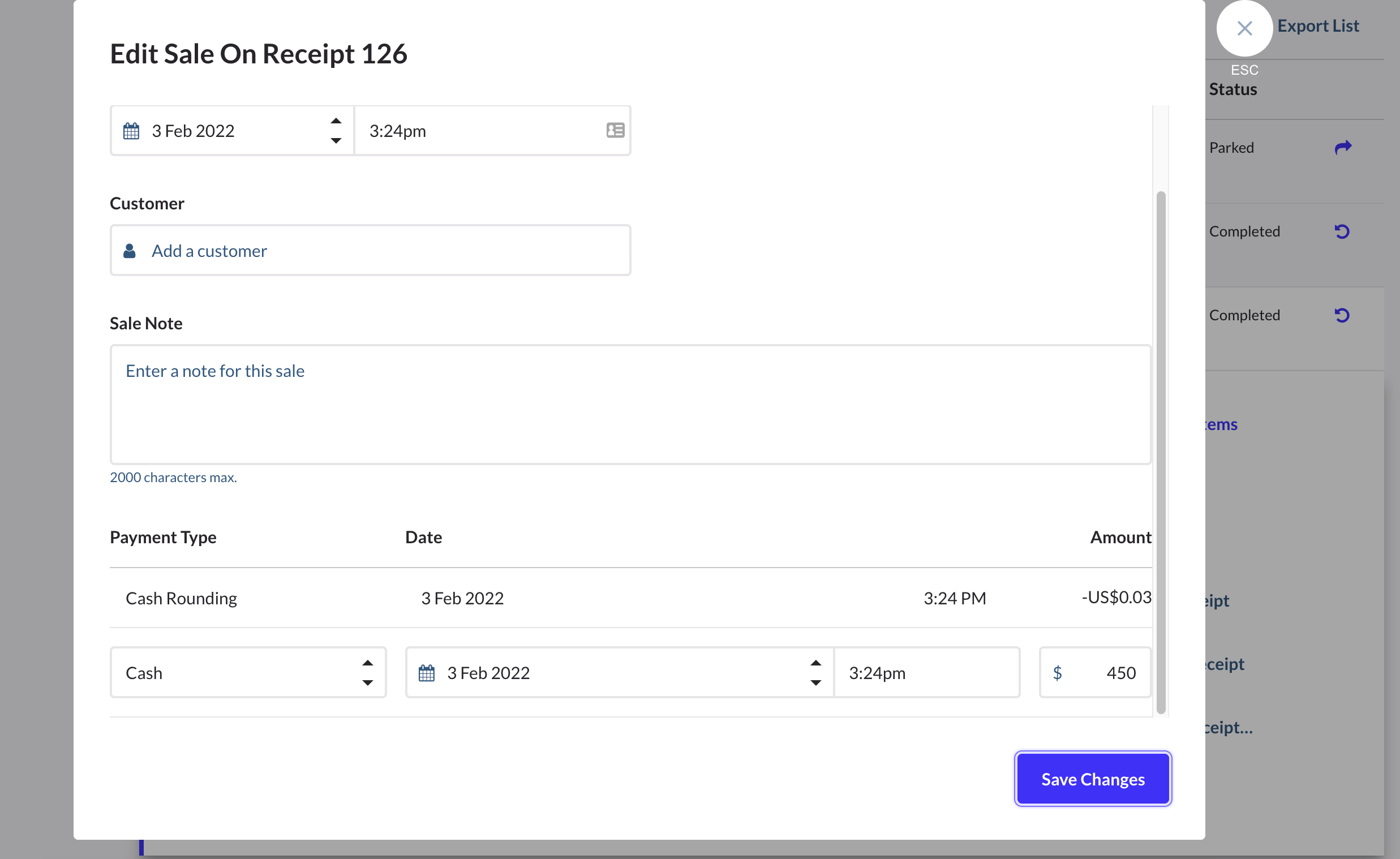This screenshot has width=1400, height=859.
Task: Click the payment date calendar icon
Action: [426, 673]
